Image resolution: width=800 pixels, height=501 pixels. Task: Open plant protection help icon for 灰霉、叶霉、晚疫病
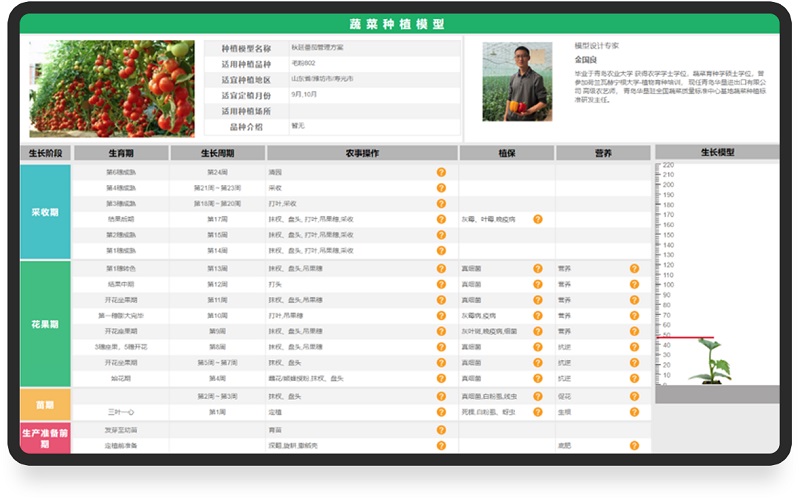coord(537,219)
